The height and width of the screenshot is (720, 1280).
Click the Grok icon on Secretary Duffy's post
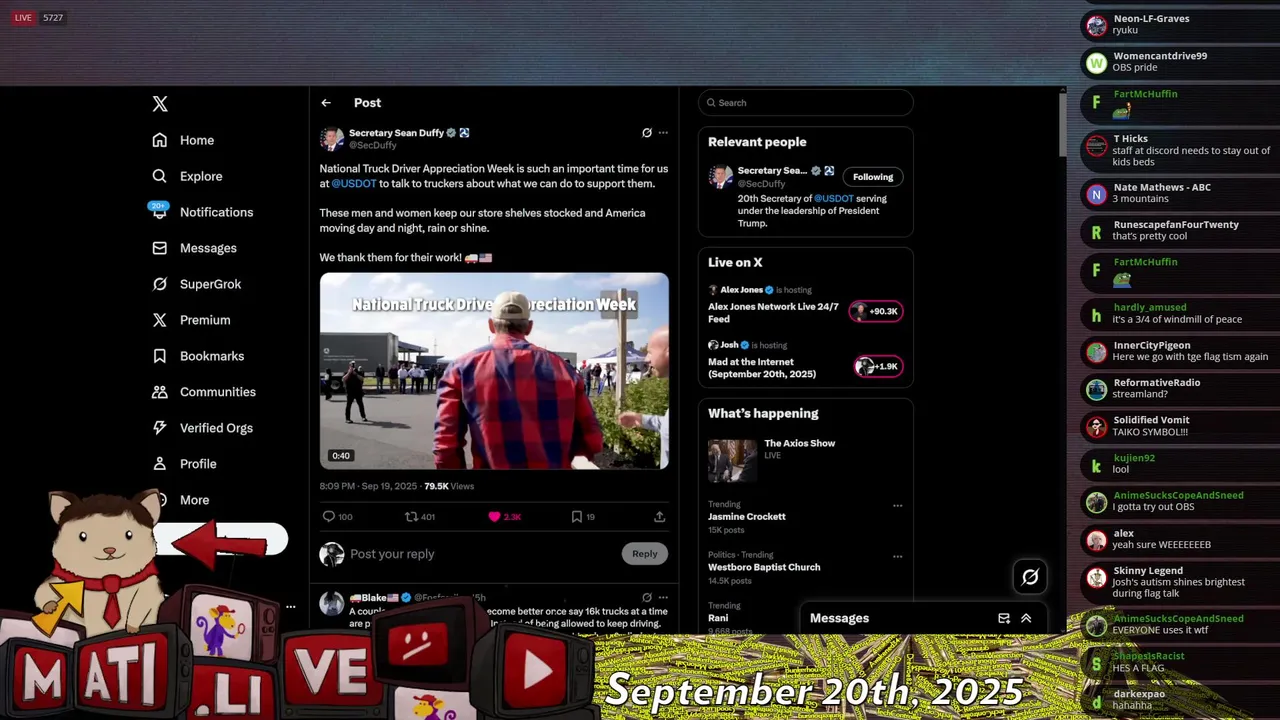(647, 133)
